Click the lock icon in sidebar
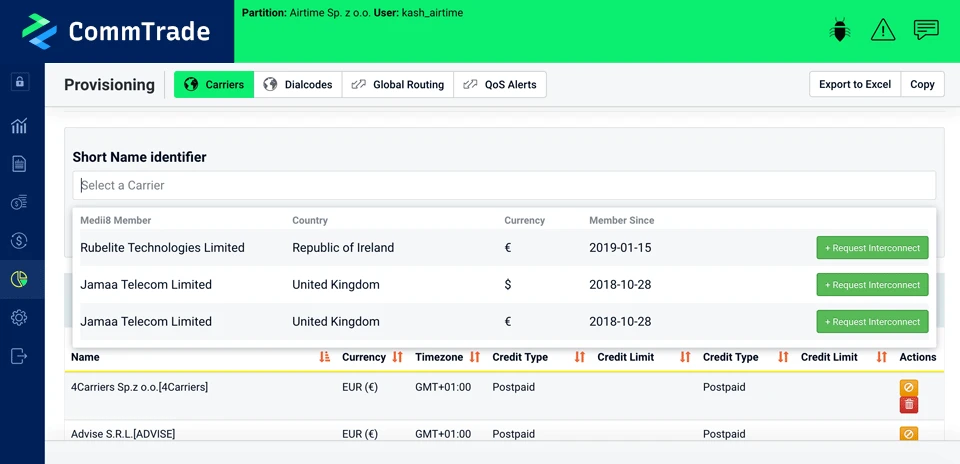The width and height of the screenshot is (960, 464). [x=20, y=82]
